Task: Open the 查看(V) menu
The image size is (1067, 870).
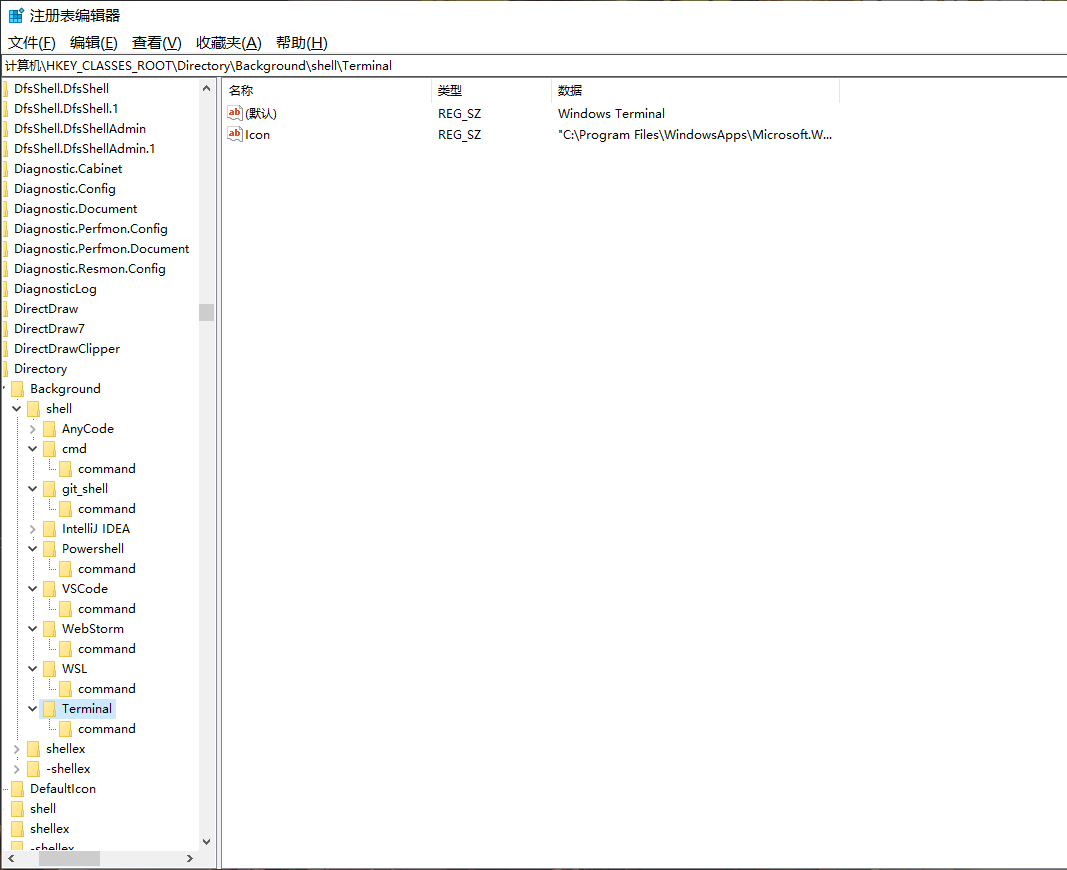Action: click(x=157, y=43)
